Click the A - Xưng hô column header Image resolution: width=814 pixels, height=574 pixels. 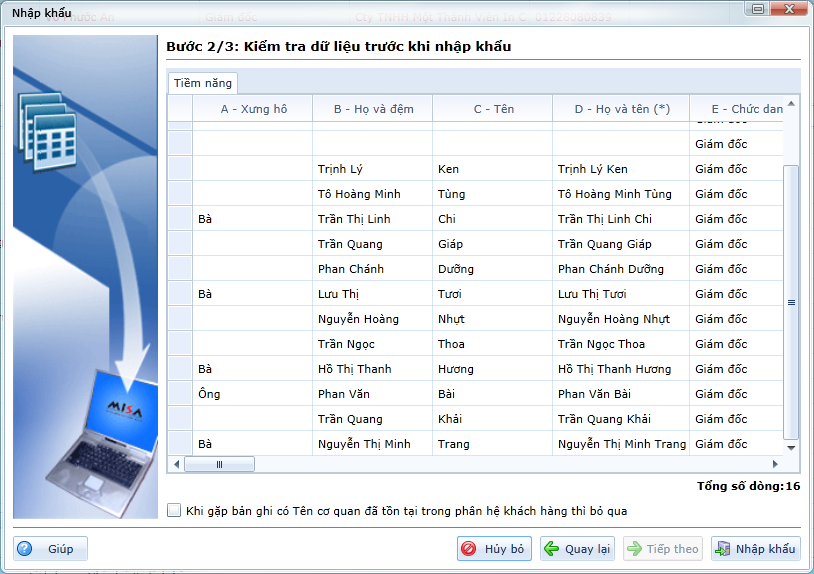(x=253, y=109)
